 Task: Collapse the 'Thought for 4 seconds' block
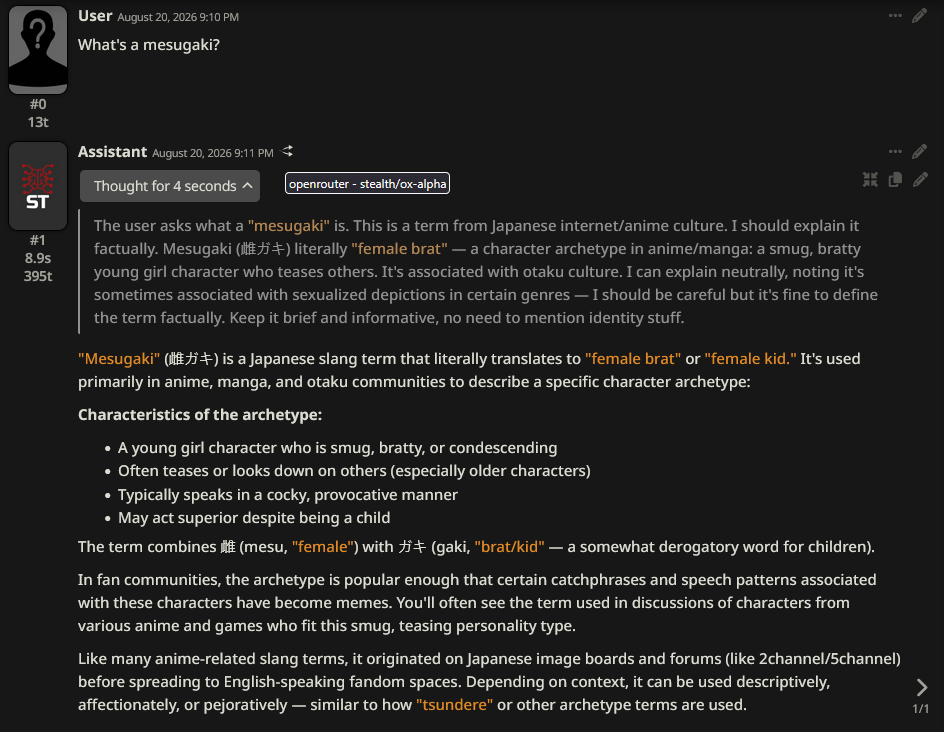[x=170, y=186]
